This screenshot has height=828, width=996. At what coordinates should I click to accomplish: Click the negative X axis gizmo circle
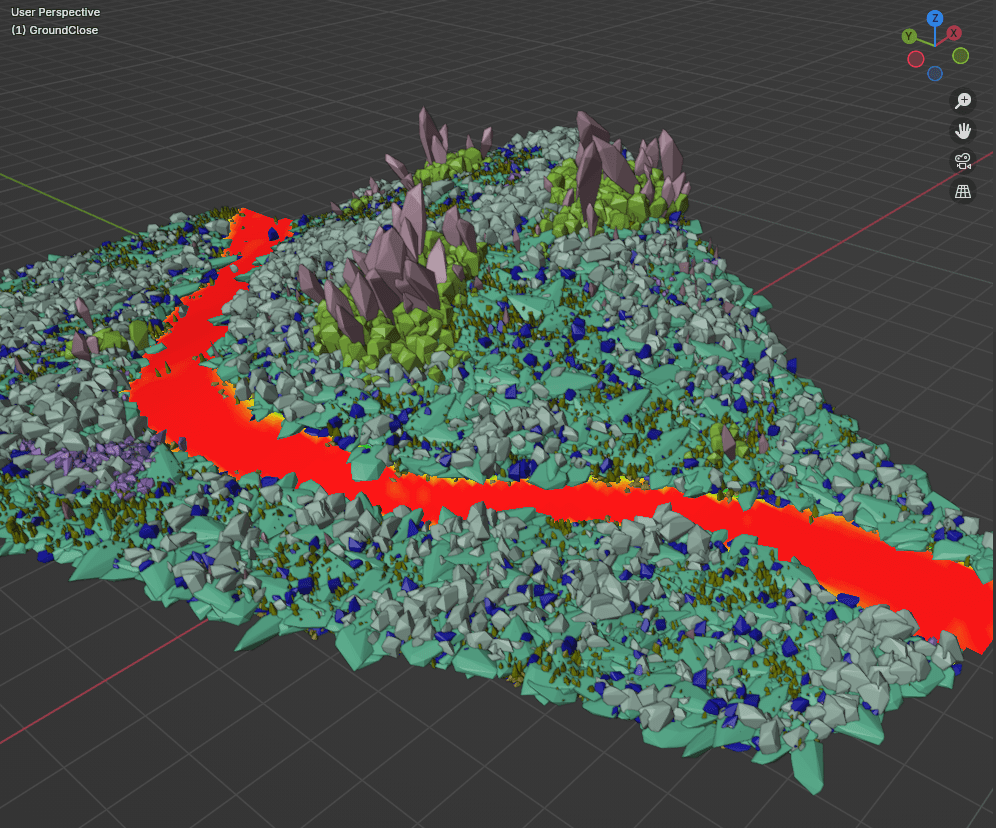coord(915,59)
